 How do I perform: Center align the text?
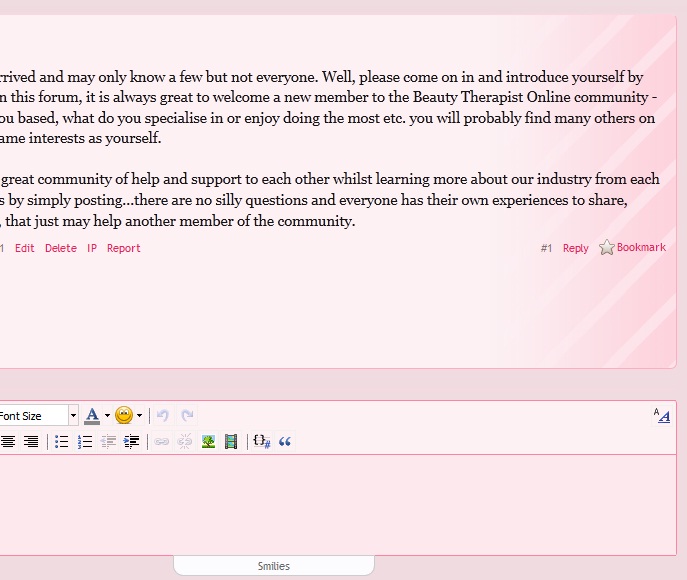(7, 442)
